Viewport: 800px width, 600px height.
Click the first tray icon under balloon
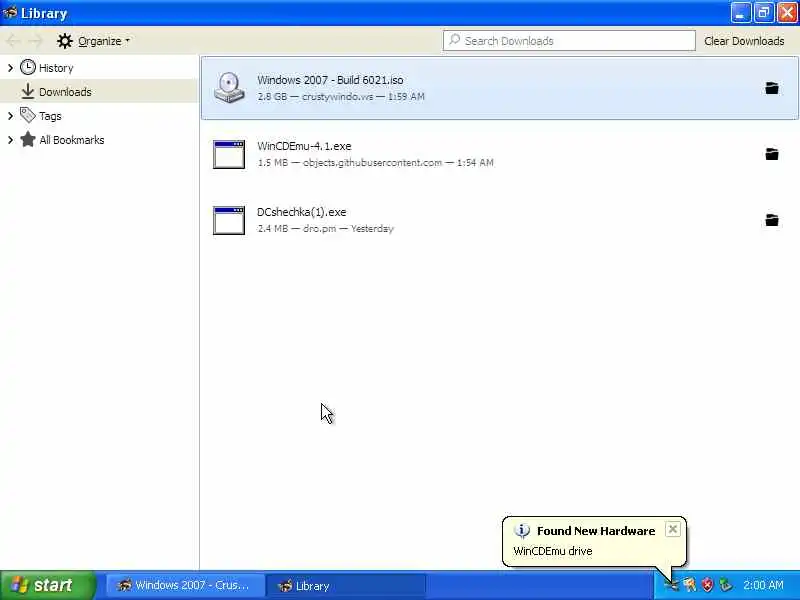(671, 585)
